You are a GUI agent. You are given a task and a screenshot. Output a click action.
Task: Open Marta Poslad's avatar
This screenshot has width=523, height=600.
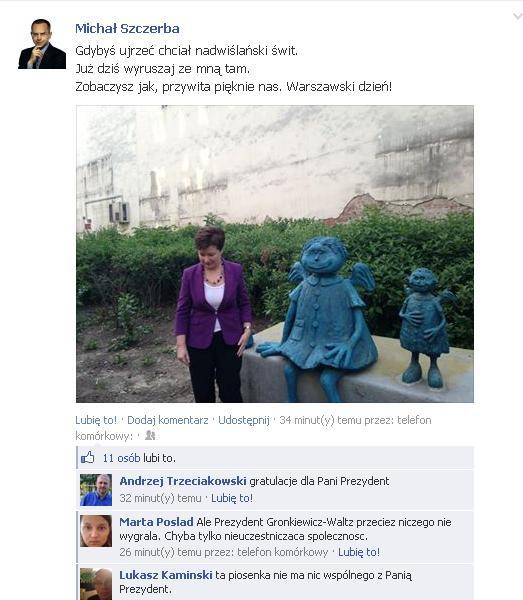tap(96, 531)
